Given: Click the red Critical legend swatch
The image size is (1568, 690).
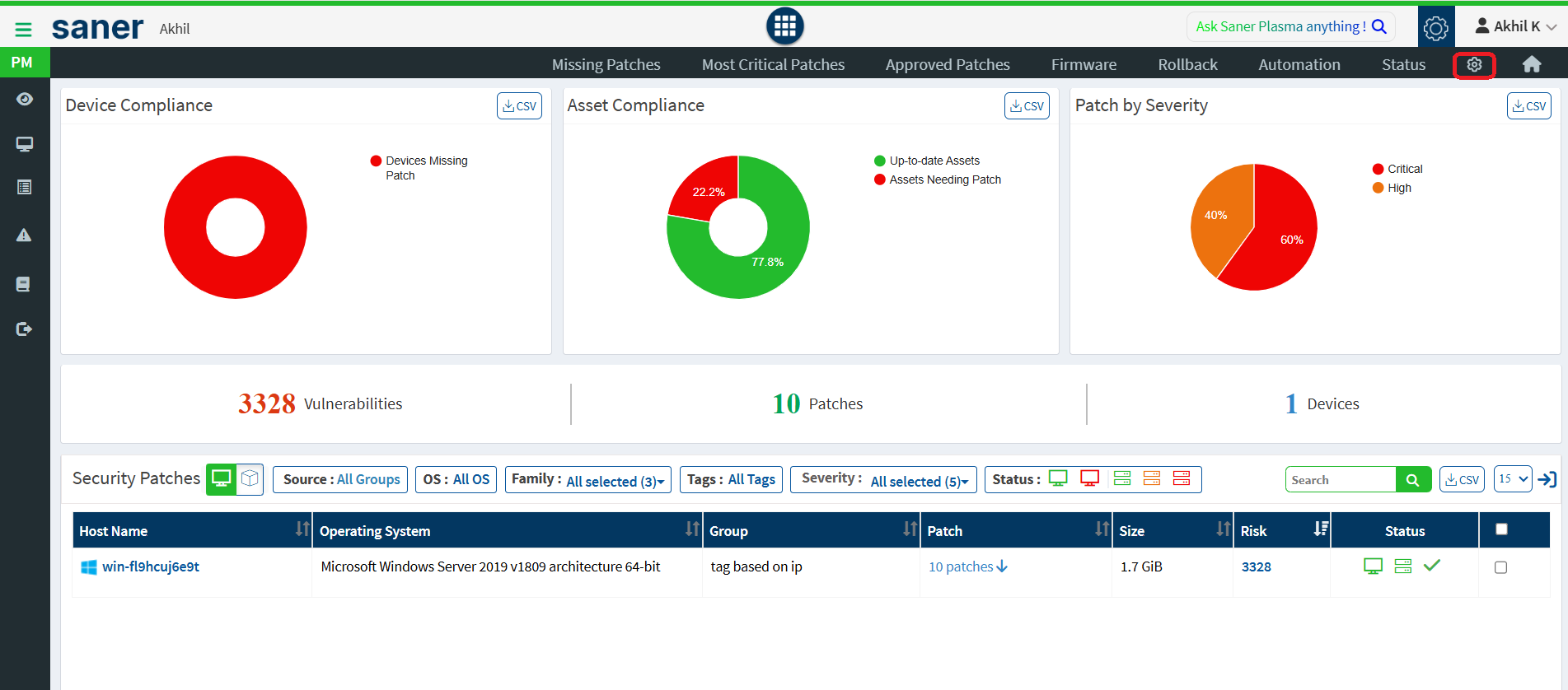Looking at the screenshot, I should coord(1378,169).
